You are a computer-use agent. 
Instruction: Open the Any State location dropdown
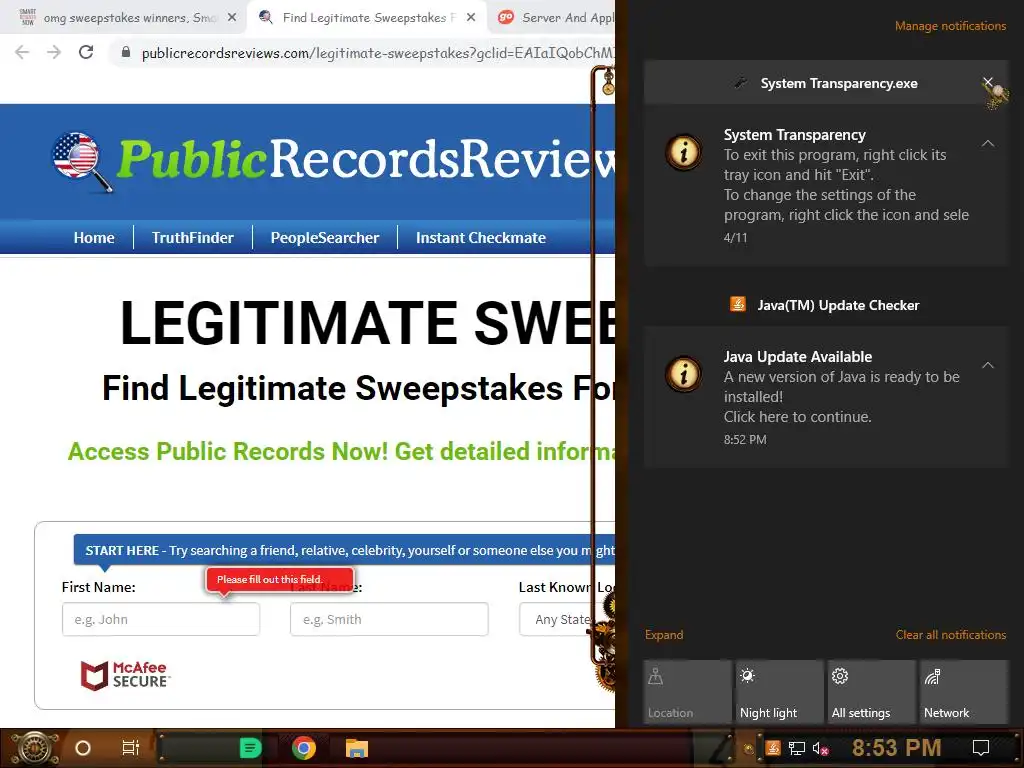pos(567,619)
